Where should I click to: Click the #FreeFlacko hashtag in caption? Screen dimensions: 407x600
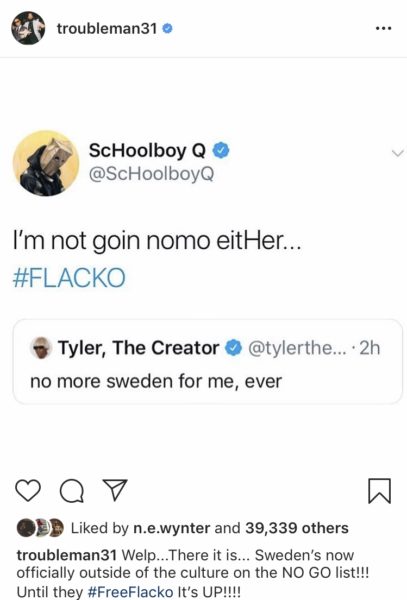point(130,592)
